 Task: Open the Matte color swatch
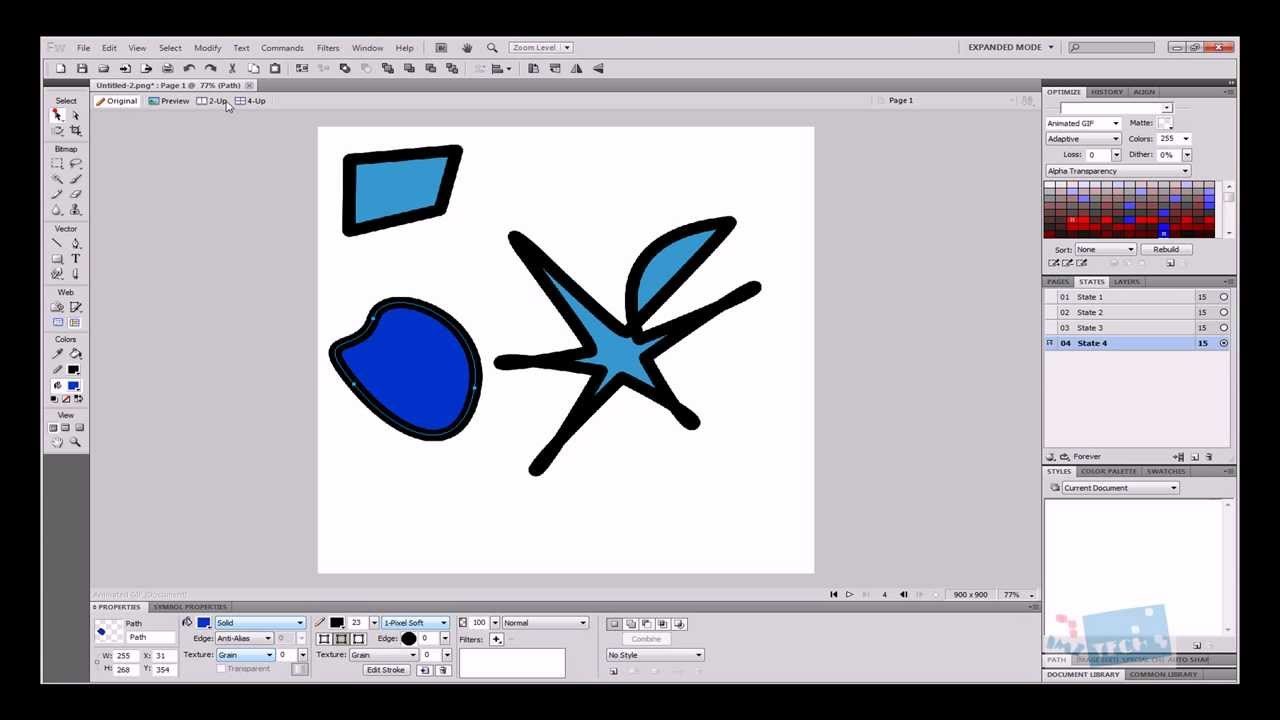pos(1165,123)
